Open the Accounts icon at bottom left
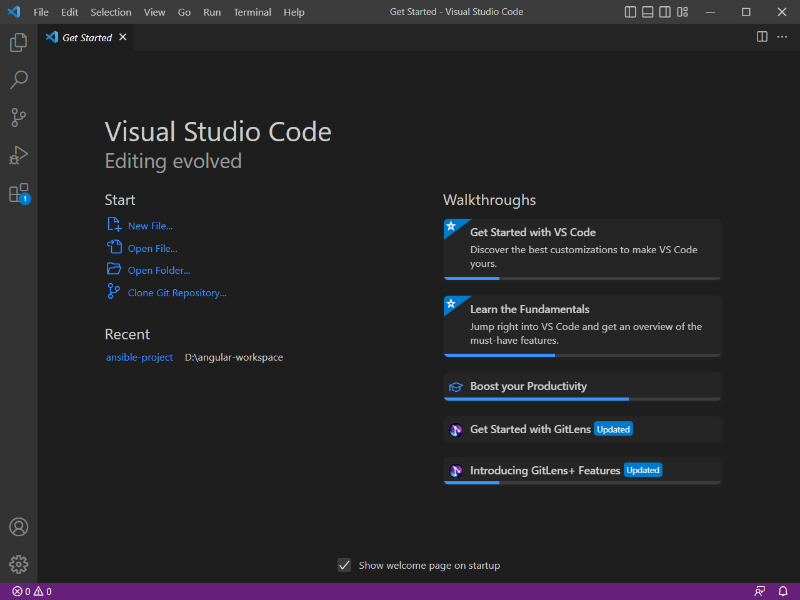This screenshot has height=600, width=800. point(18,527)
